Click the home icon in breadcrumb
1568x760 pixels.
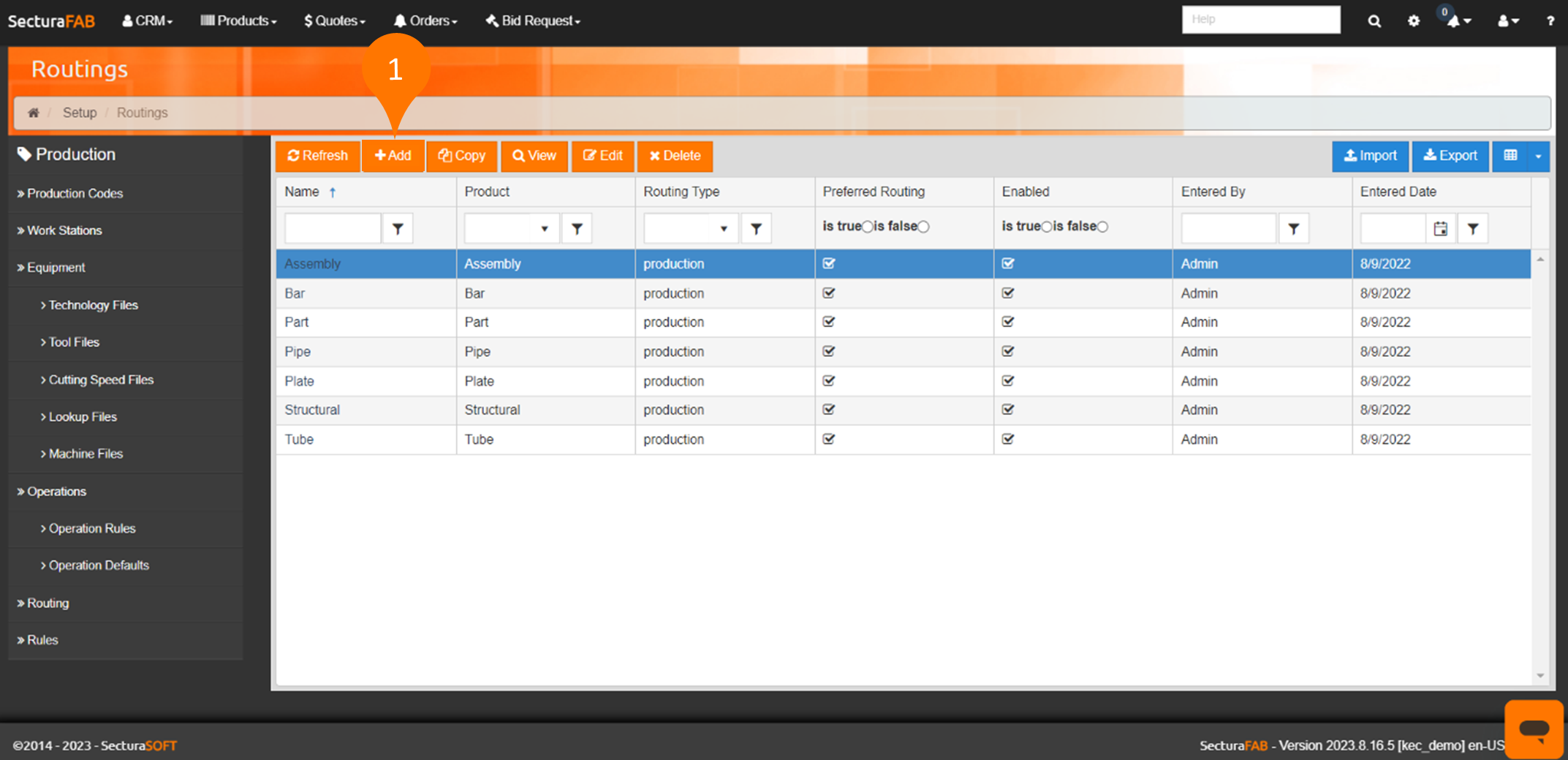[34, 113]
